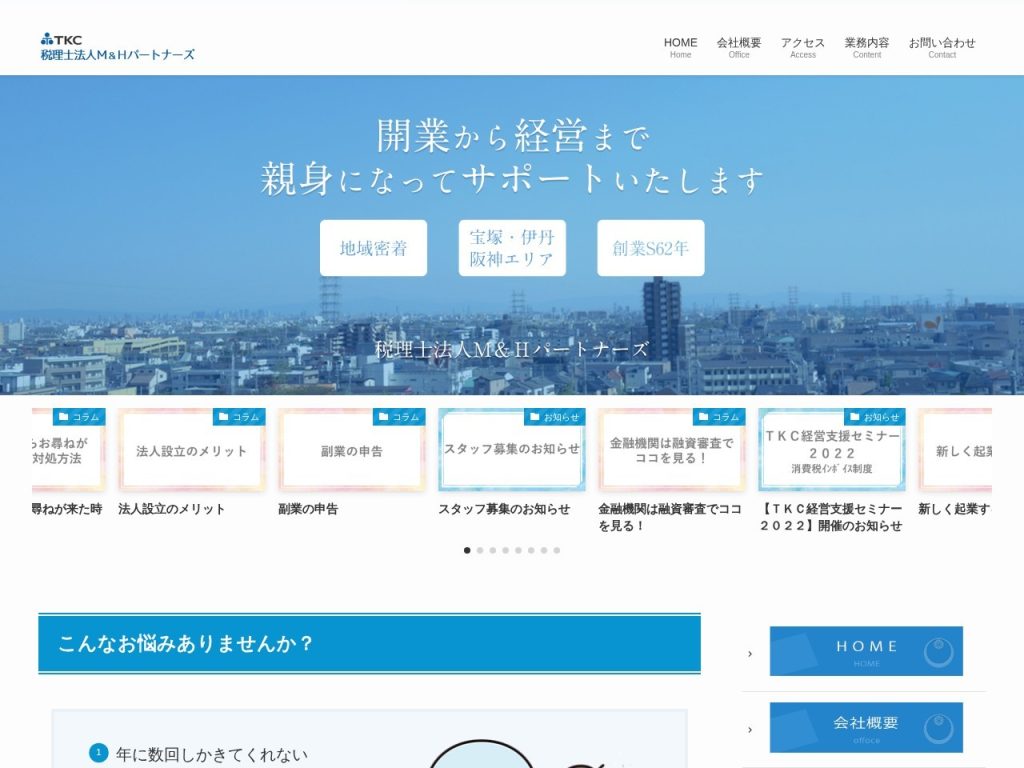This screenshot has width=1024, height=768.
Task: Click the お知らせ tag on TKC経営支援セミナー card
Action: point(874,417)
